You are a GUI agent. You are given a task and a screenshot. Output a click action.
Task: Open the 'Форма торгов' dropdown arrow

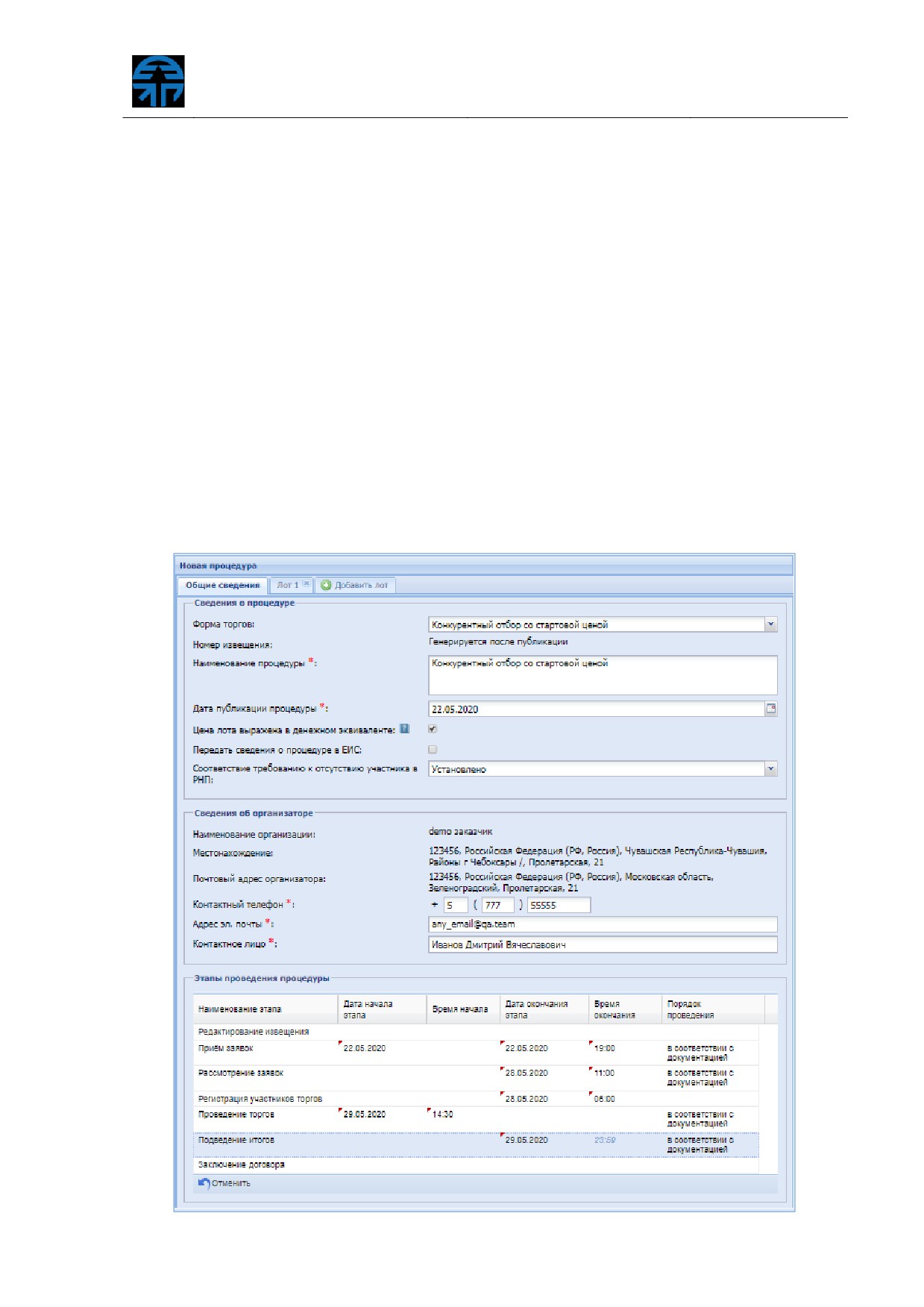tap(771, 624)
